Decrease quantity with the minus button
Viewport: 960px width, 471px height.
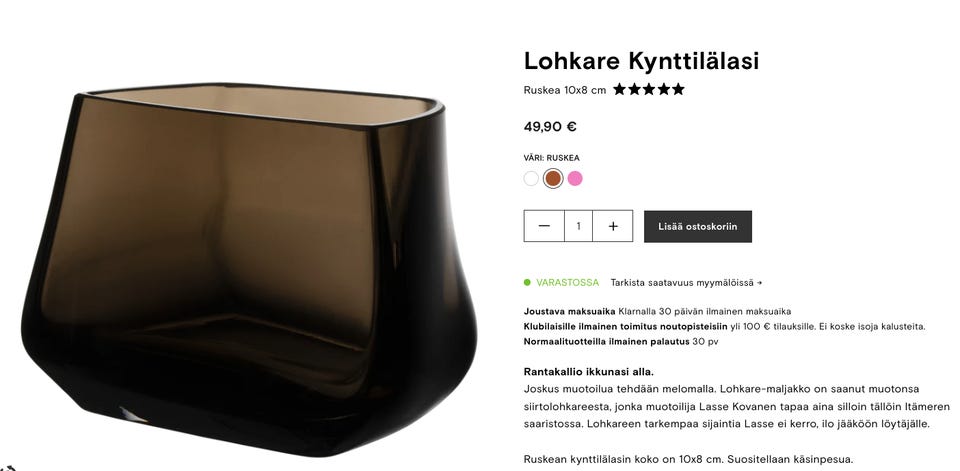tap(544, 226)
